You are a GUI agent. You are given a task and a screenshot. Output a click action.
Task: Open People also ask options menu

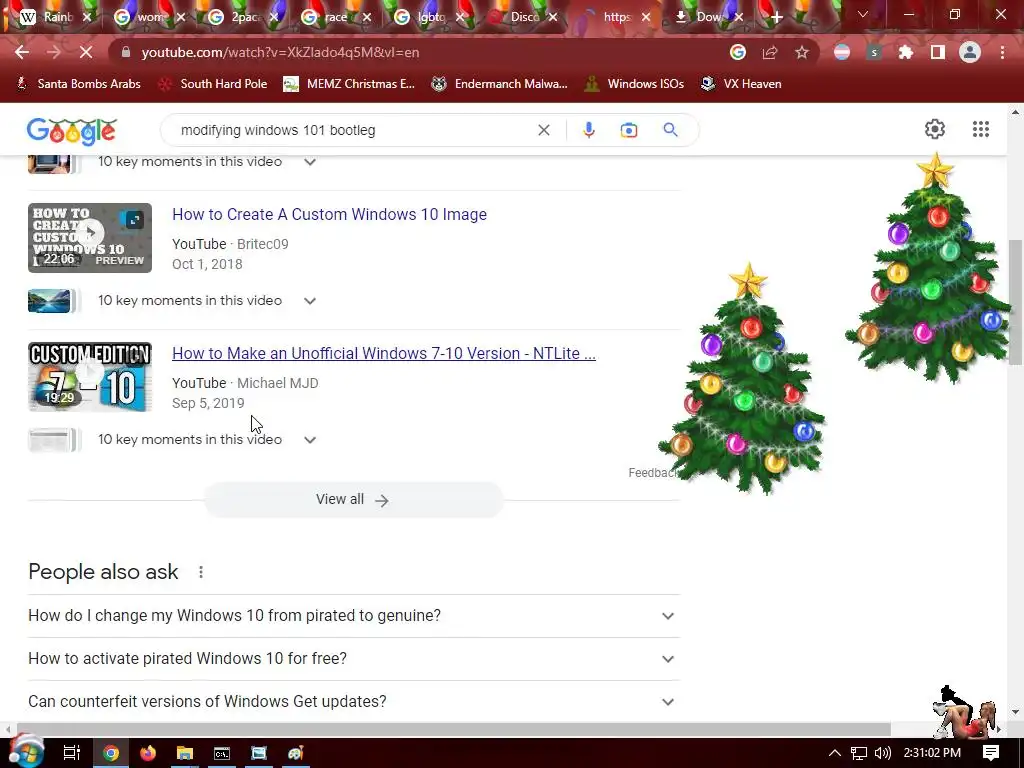click(x=201, y=572)
